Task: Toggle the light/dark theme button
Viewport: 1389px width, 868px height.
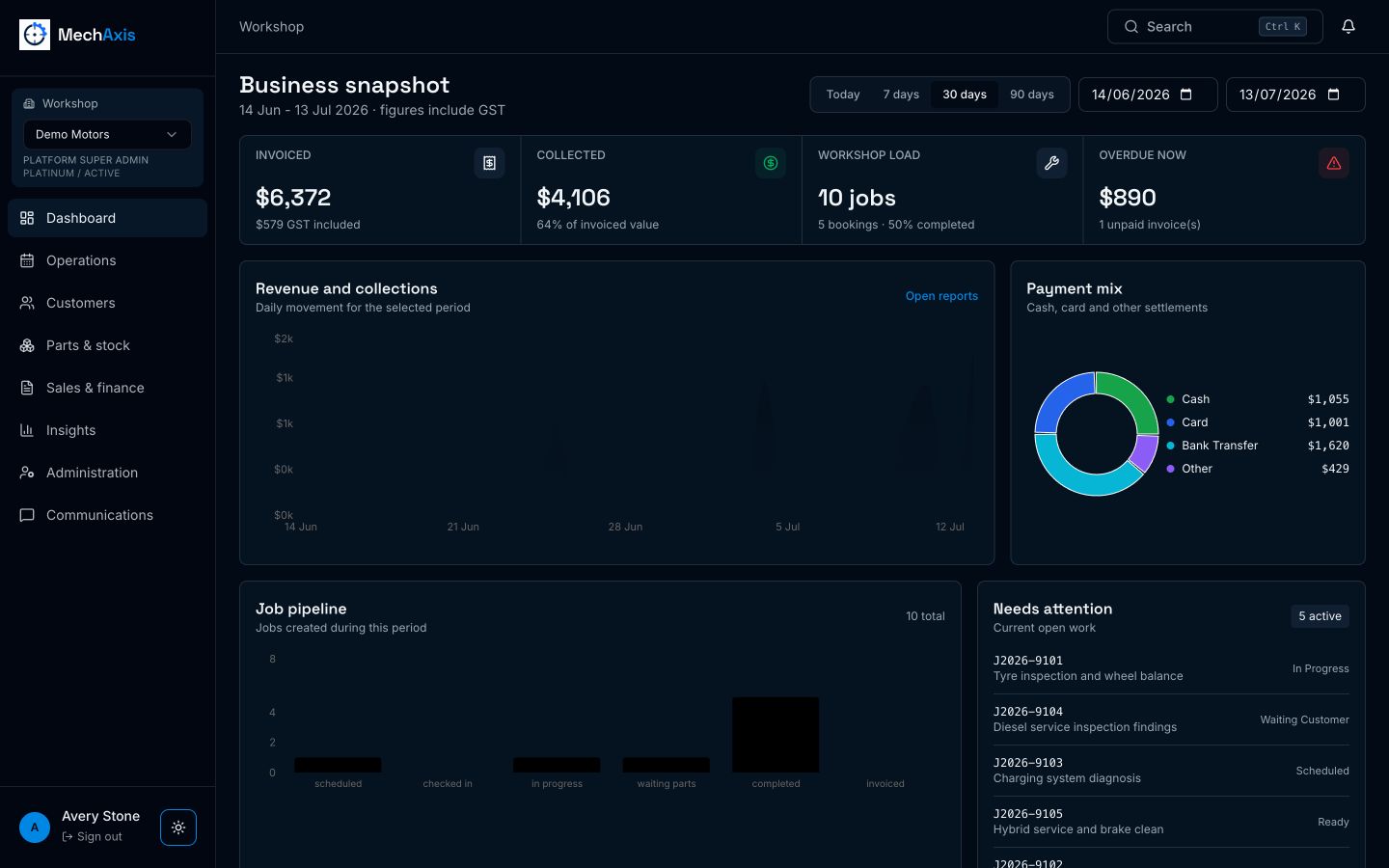Action: [178, 827]
